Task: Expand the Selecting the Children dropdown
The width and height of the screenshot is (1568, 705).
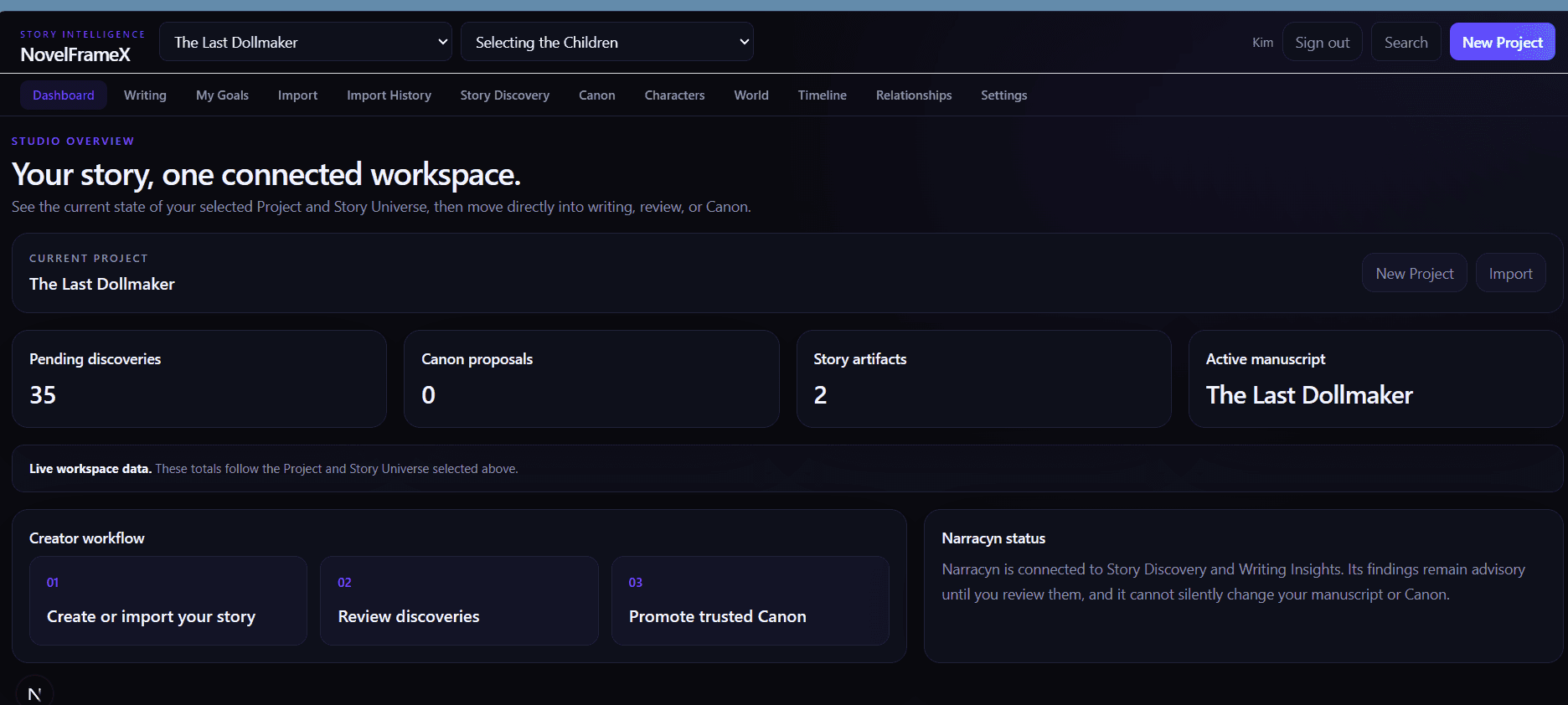Action: click(x=607, y=42)
